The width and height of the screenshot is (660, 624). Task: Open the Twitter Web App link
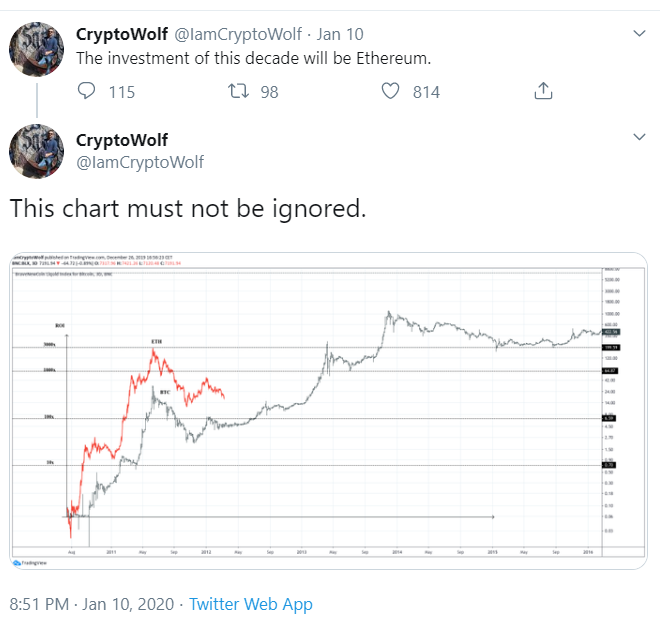[x=250, y=604]
